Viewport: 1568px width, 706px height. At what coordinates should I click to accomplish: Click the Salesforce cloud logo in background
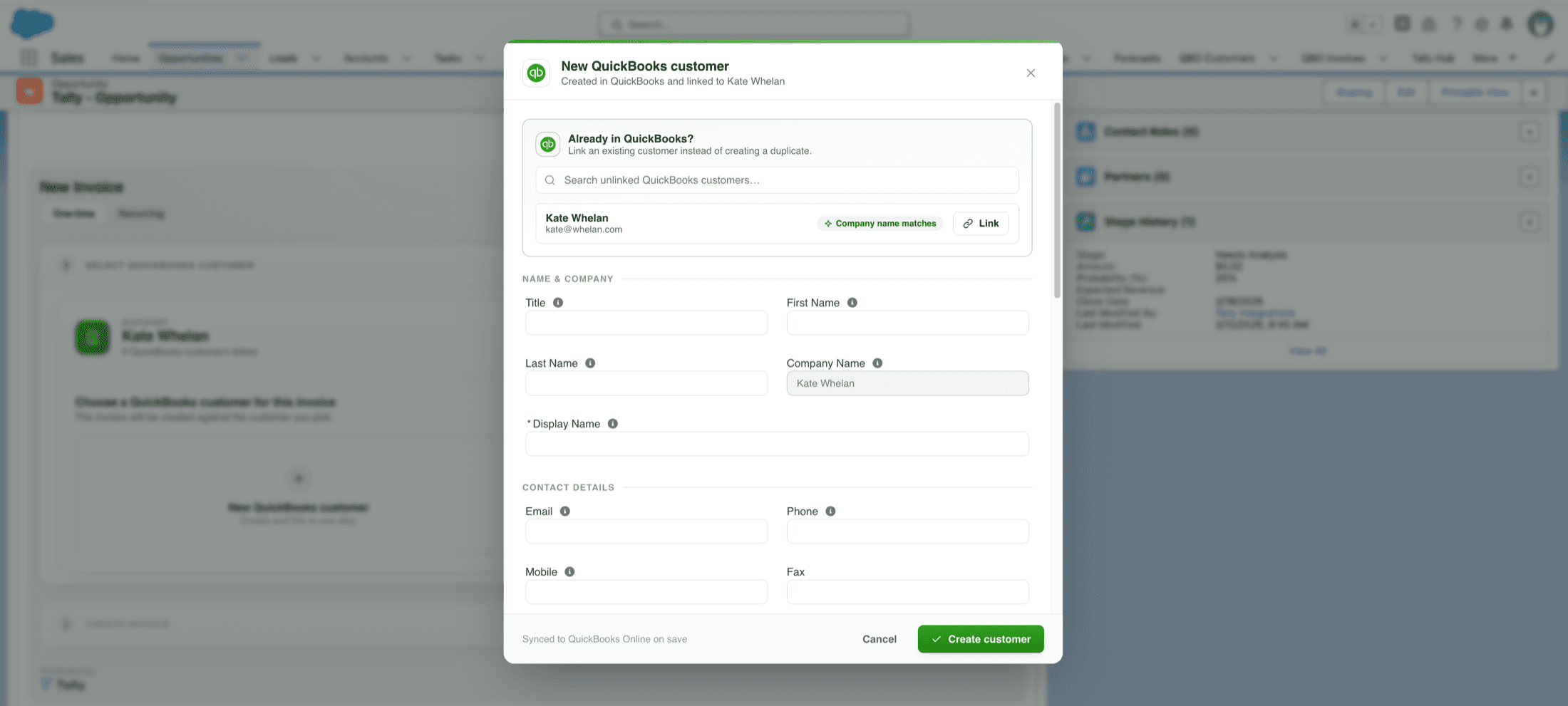32,23
